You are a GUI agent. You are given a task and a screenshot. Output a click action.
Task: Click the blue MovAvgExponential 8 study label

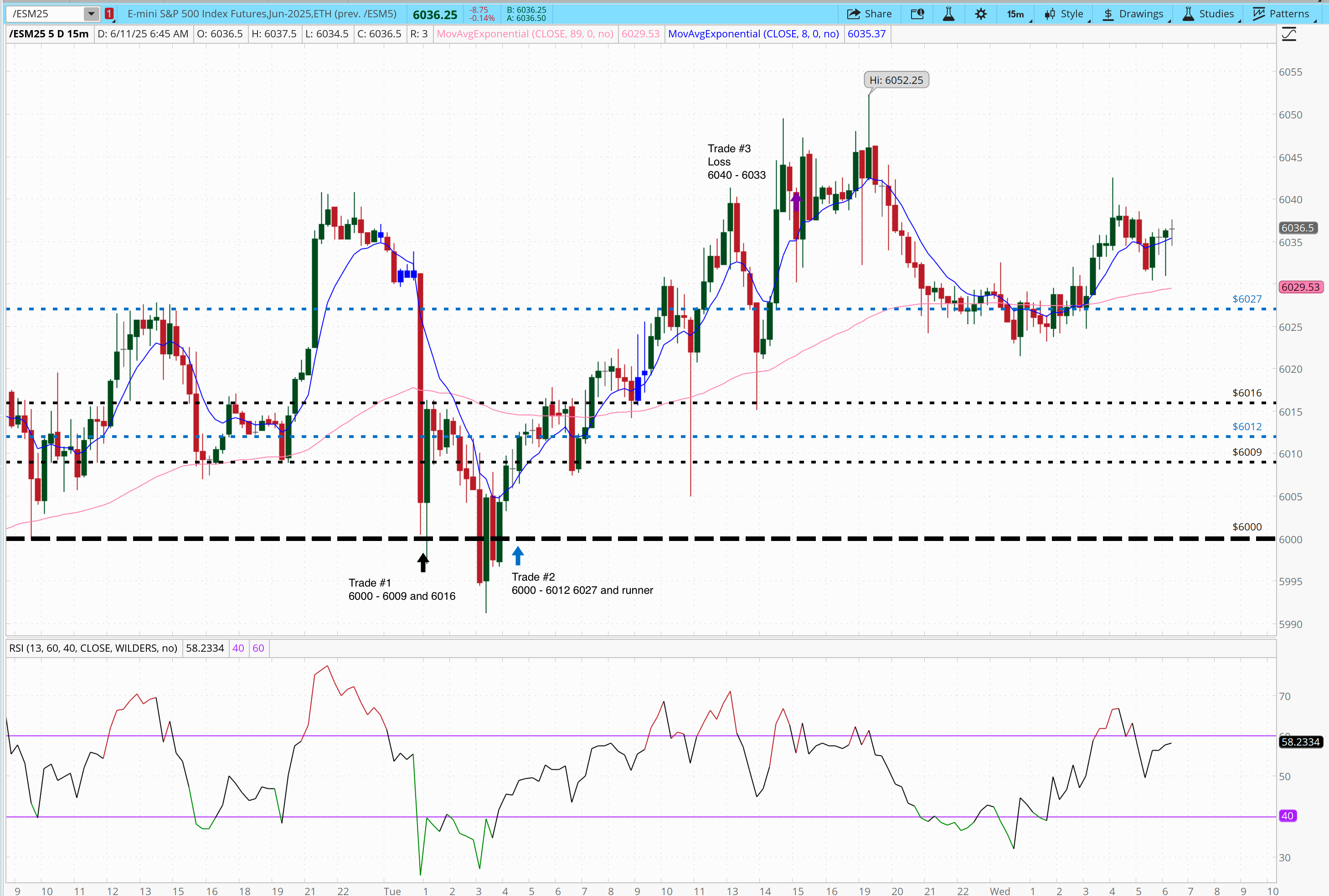(x=753, y=34)
